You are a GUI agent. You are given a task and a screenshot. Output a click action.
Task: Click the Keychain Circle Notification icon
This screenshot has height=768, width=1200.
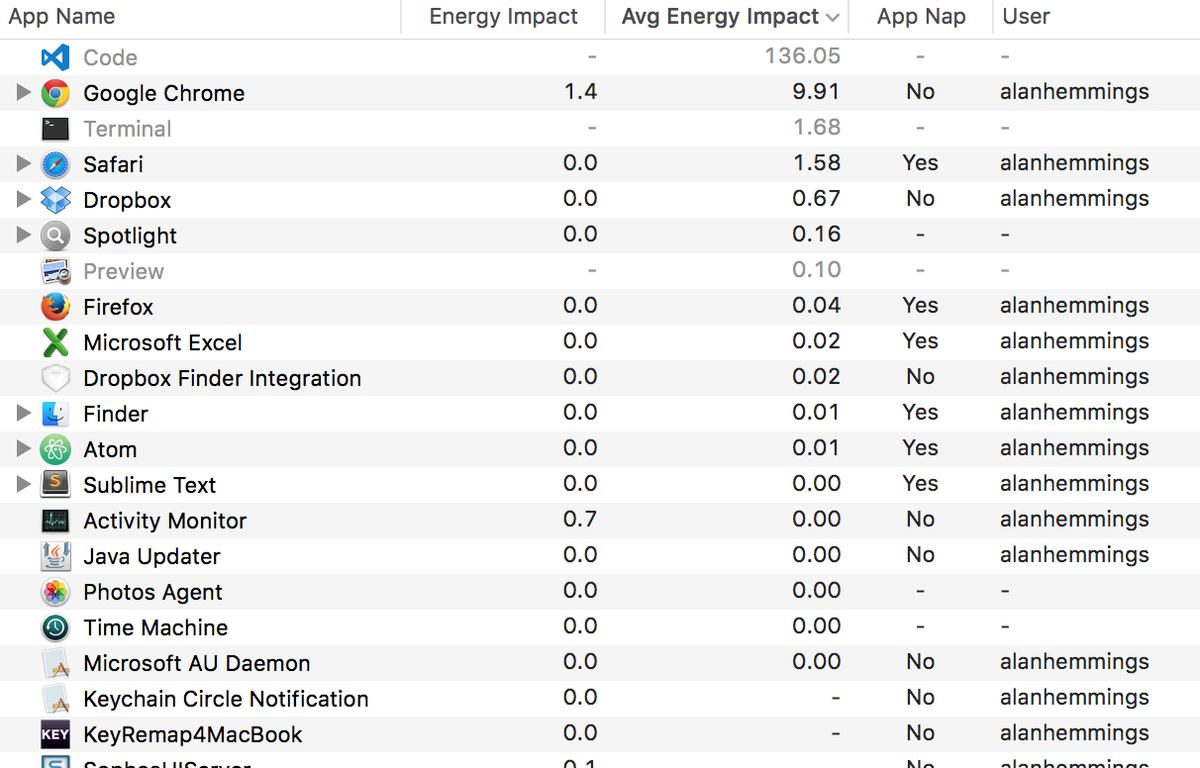[55, 699]
